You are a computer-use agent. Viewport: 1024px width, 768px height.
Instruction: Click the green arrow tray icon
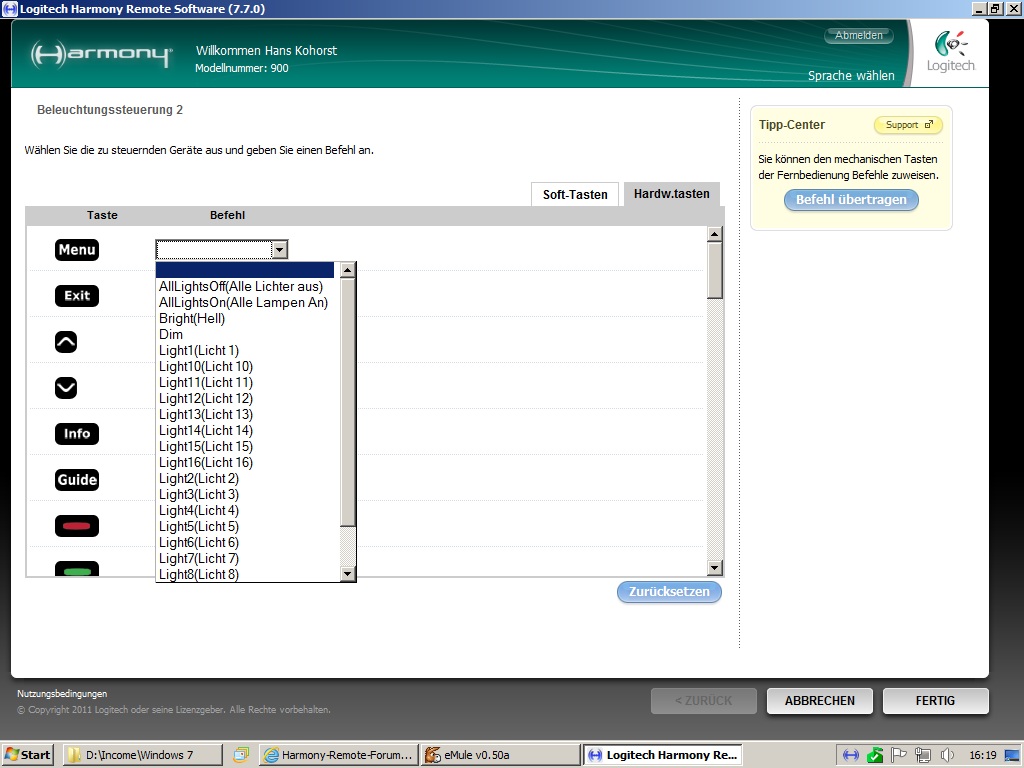(875, 756)
